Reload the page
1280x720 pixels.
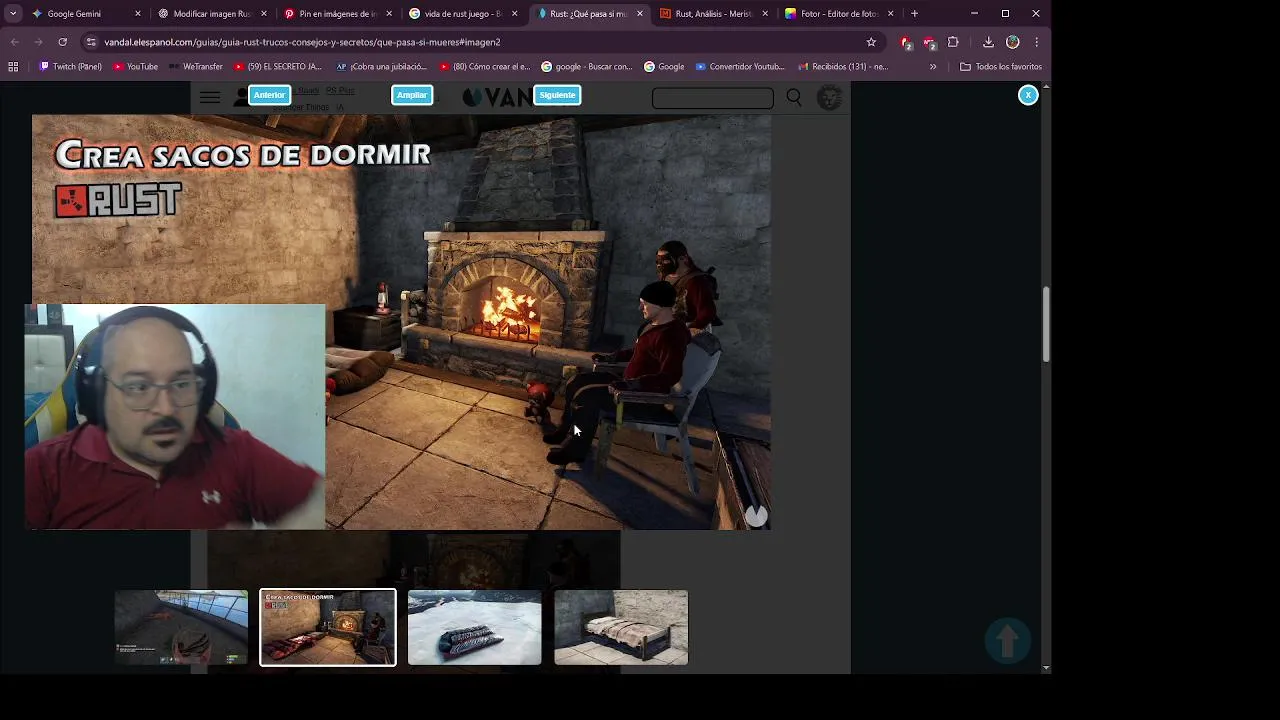(62, 42)
